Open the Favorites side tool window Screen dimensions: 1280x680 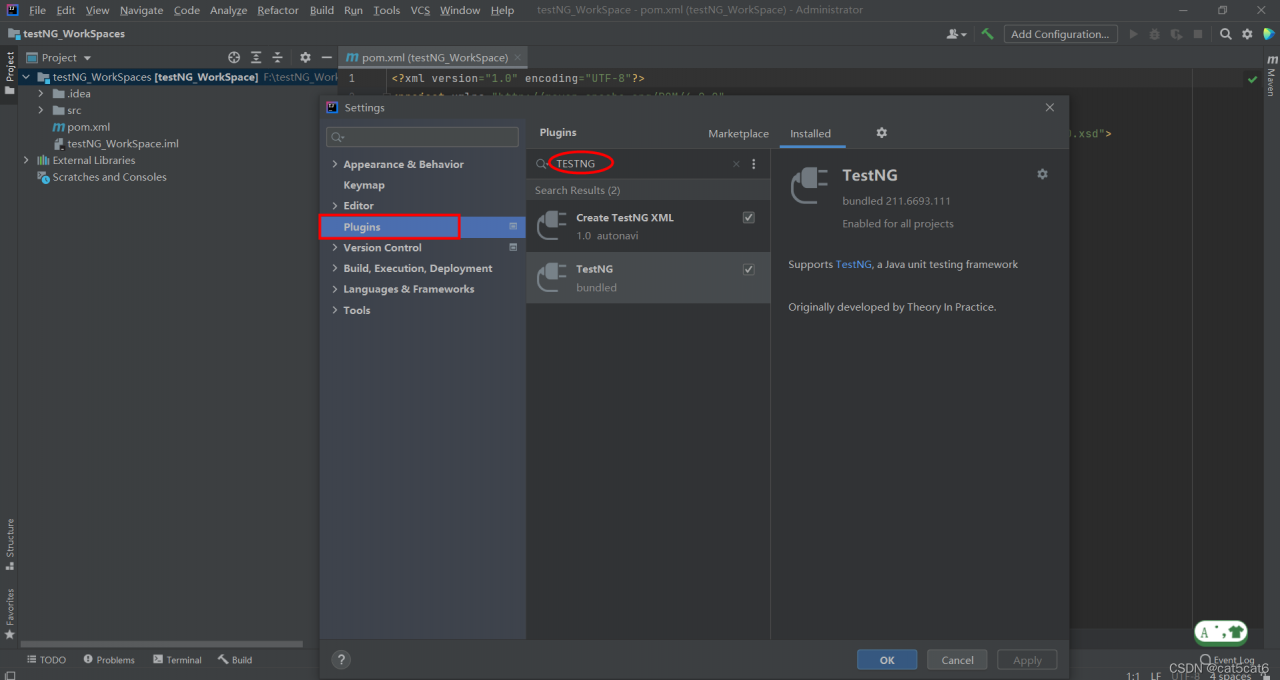click(9, 613)
